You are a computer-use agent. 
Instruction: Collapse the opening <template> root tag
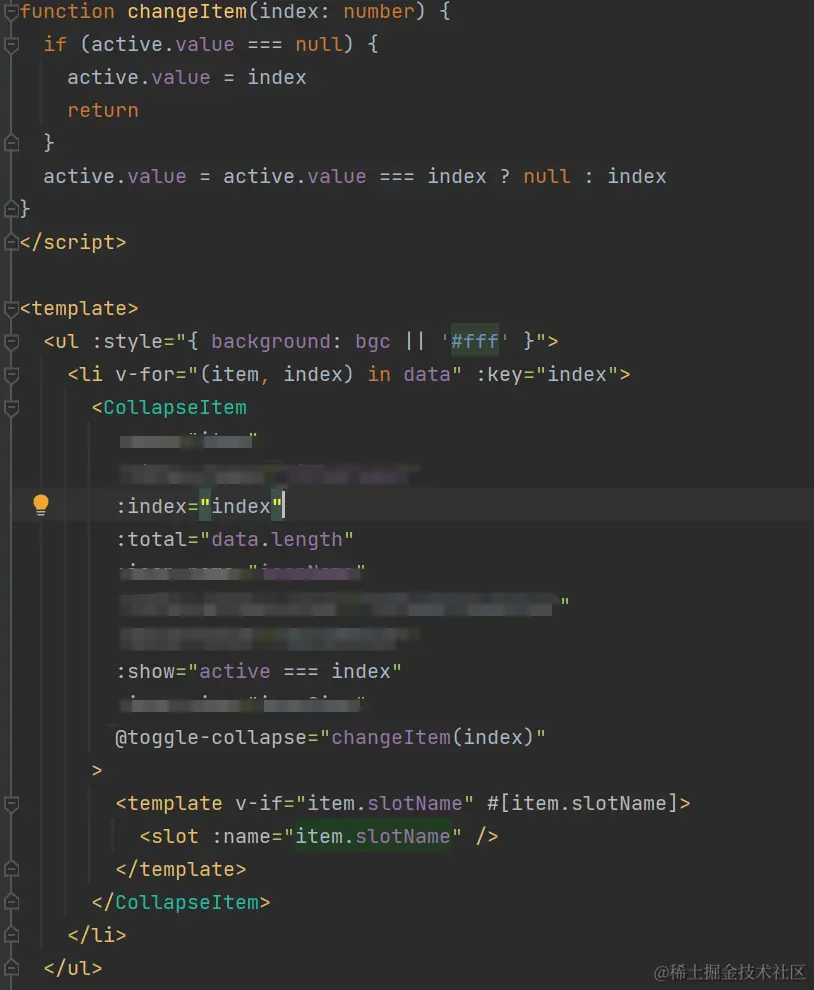[x=11, y=309]
